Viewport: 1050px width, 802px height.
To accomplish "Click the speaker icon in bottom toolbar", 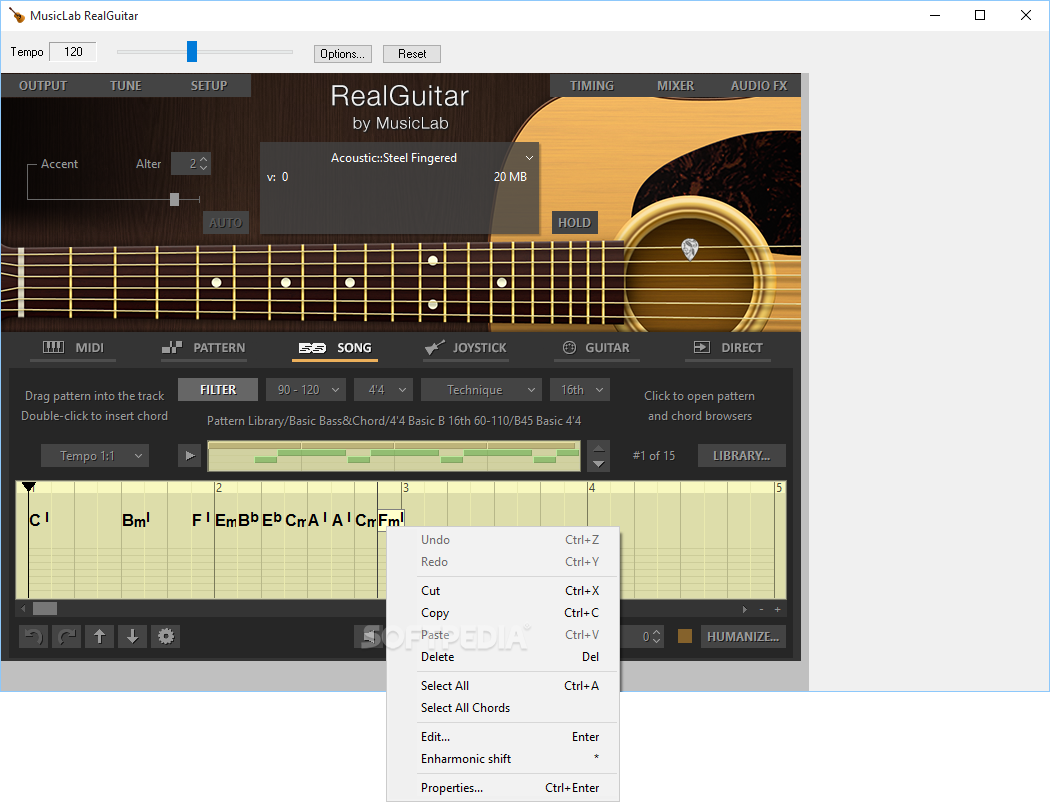I will [369, 637].
